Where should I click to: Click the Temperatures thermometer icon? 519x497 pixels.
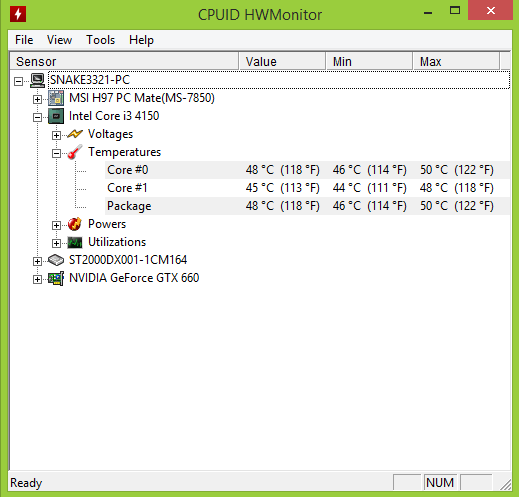click(75, 152)
